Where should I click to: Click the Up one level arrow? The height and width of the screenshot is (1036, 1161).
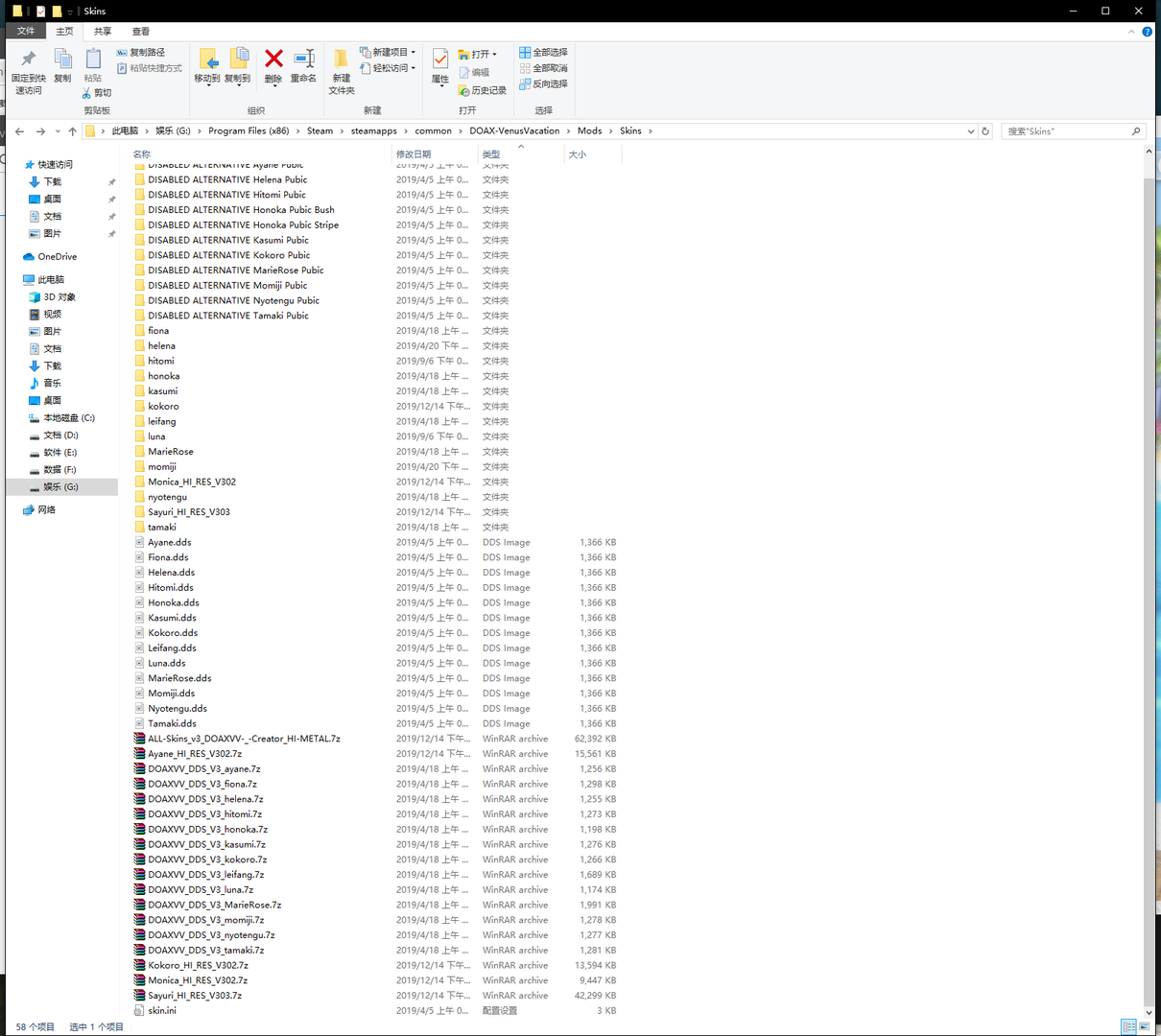tap(72, 131)
